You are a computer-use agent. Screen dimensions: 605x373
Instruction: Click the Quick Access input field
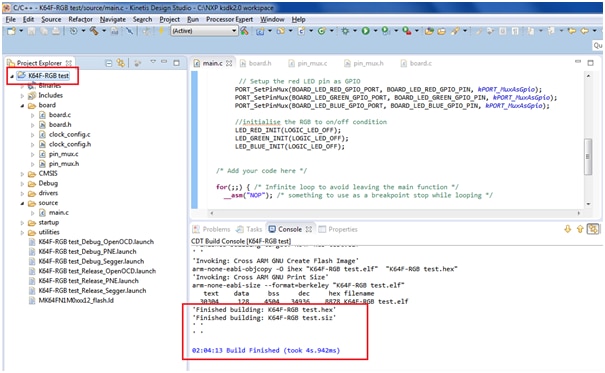pos(597,46)
